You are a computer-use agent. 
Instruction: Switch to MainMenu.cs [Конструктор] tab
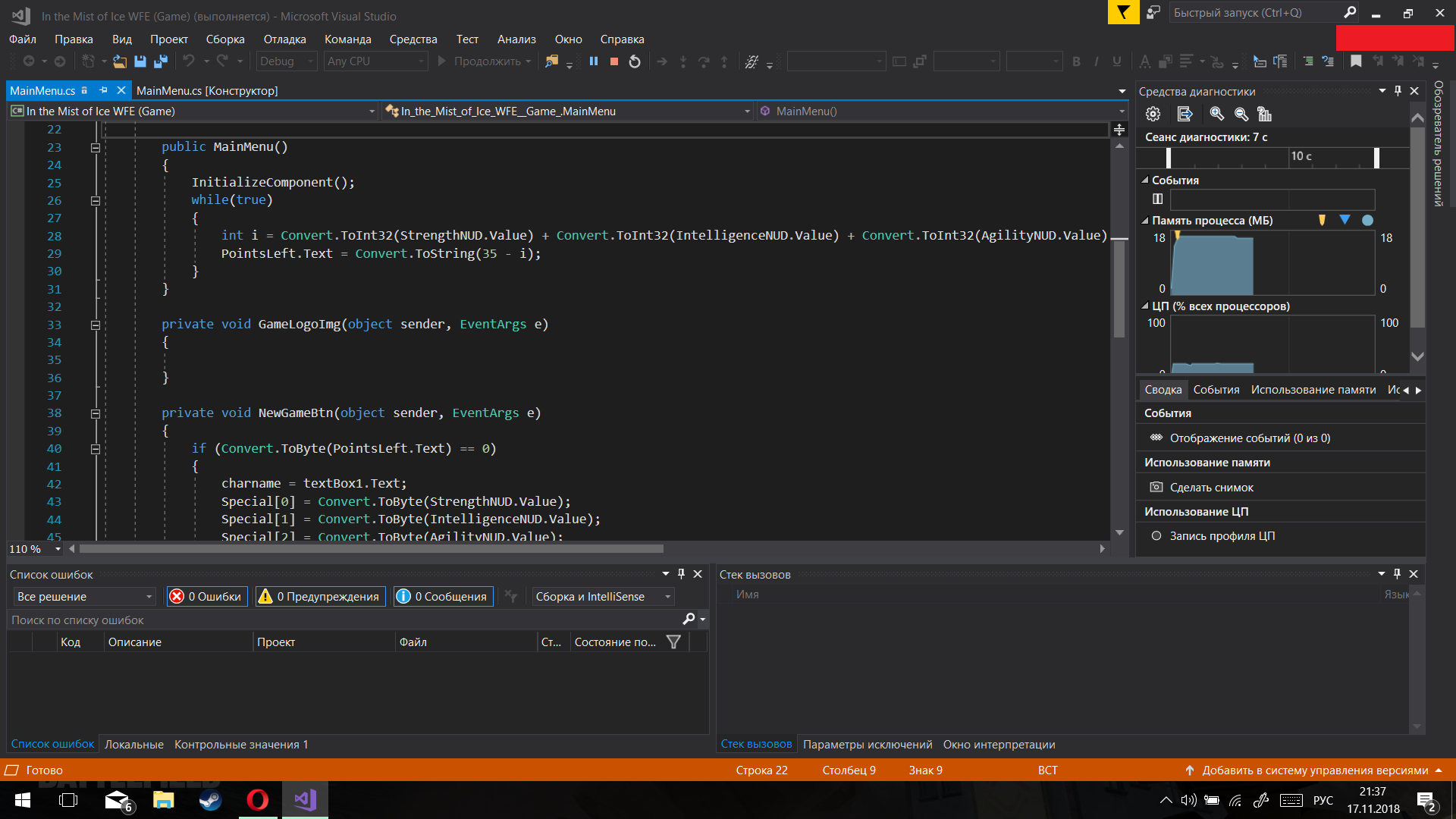point(207,90)
